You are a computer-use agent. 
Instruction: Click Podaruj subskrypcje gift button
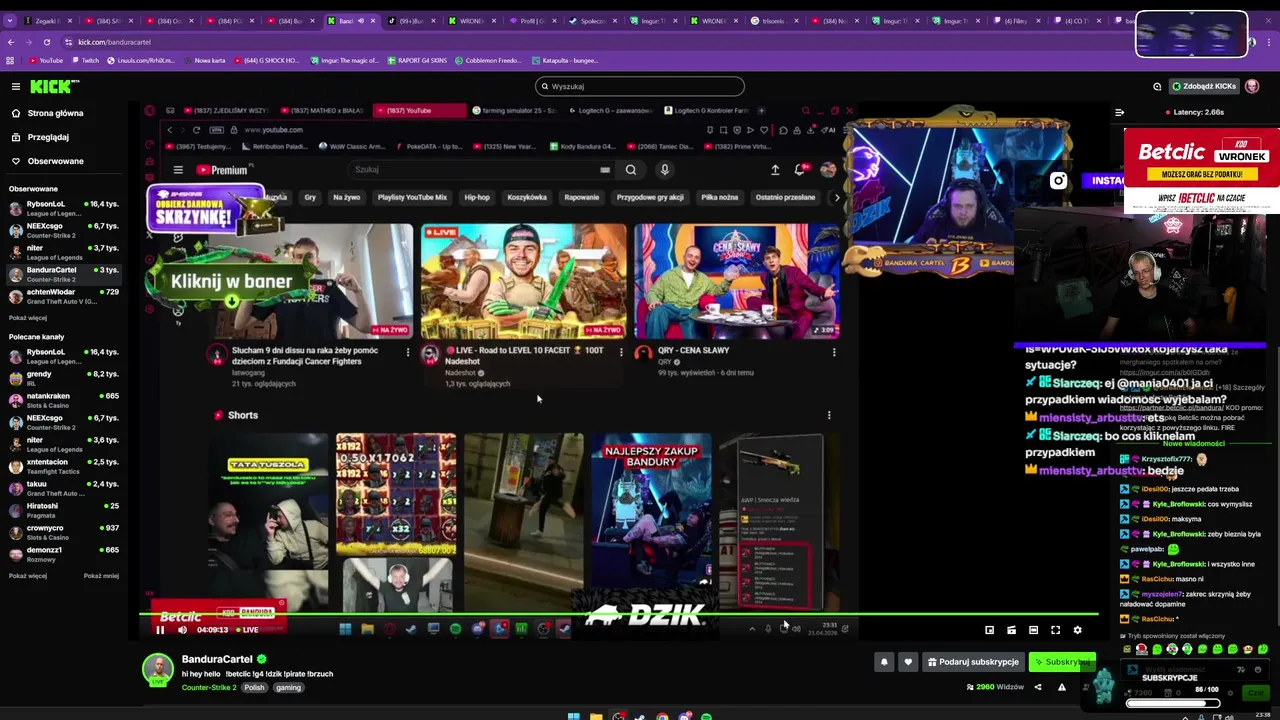(973, 662)
